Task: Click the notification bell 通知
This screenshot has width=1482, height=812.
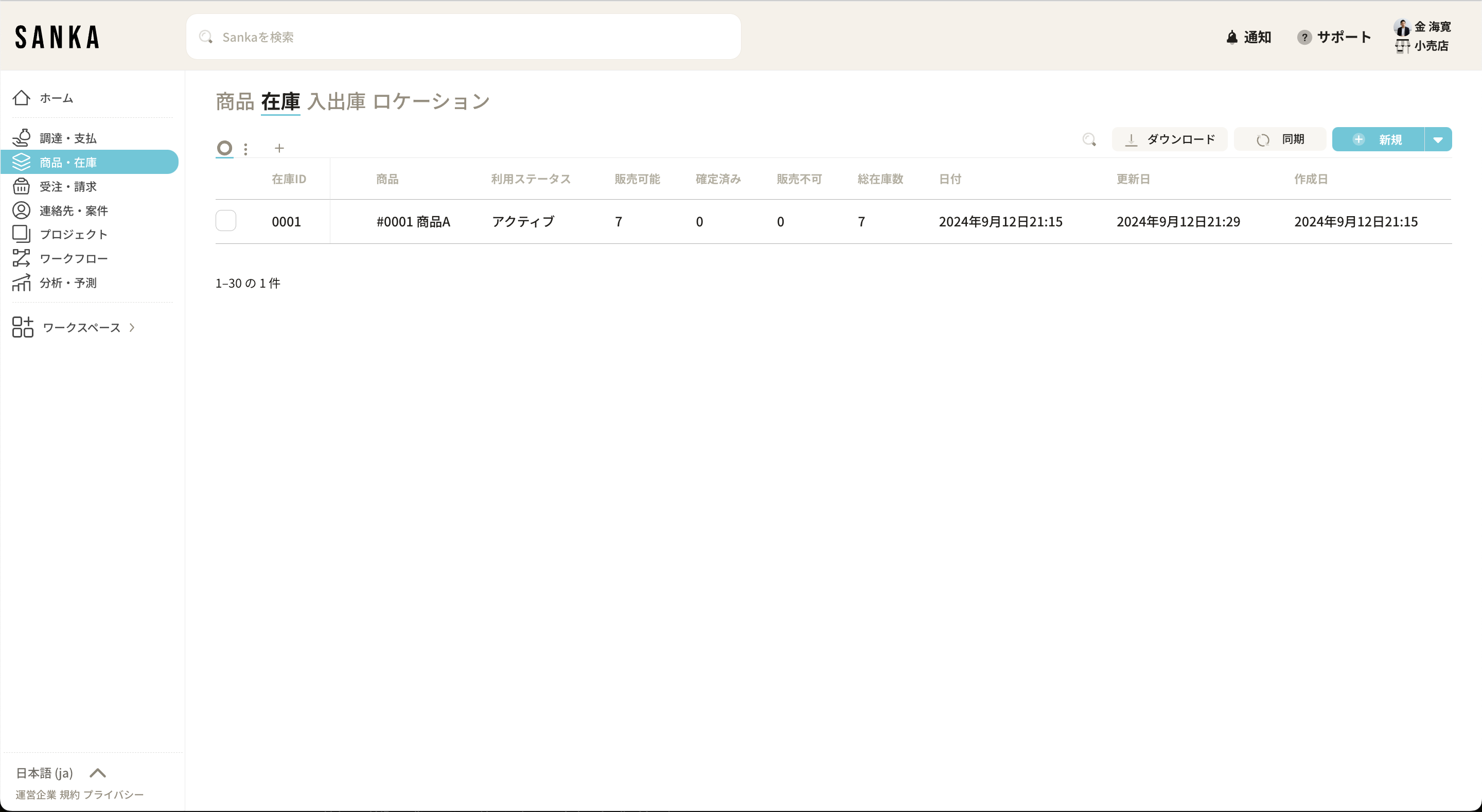Action: pyautogui.click(x=1248, y=38)
